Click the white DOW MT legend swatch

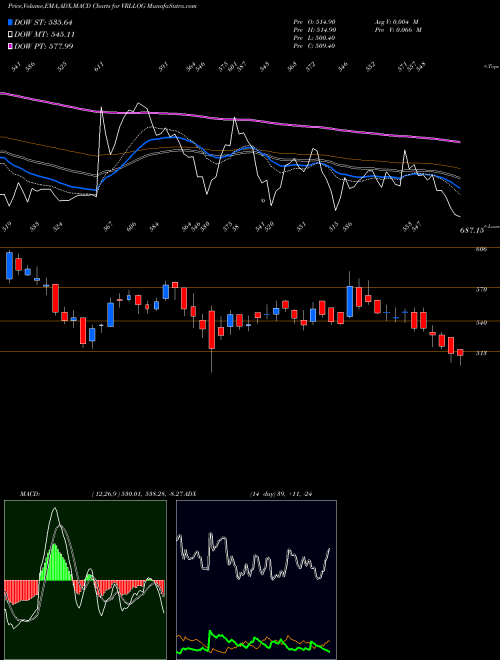point(10,34)
